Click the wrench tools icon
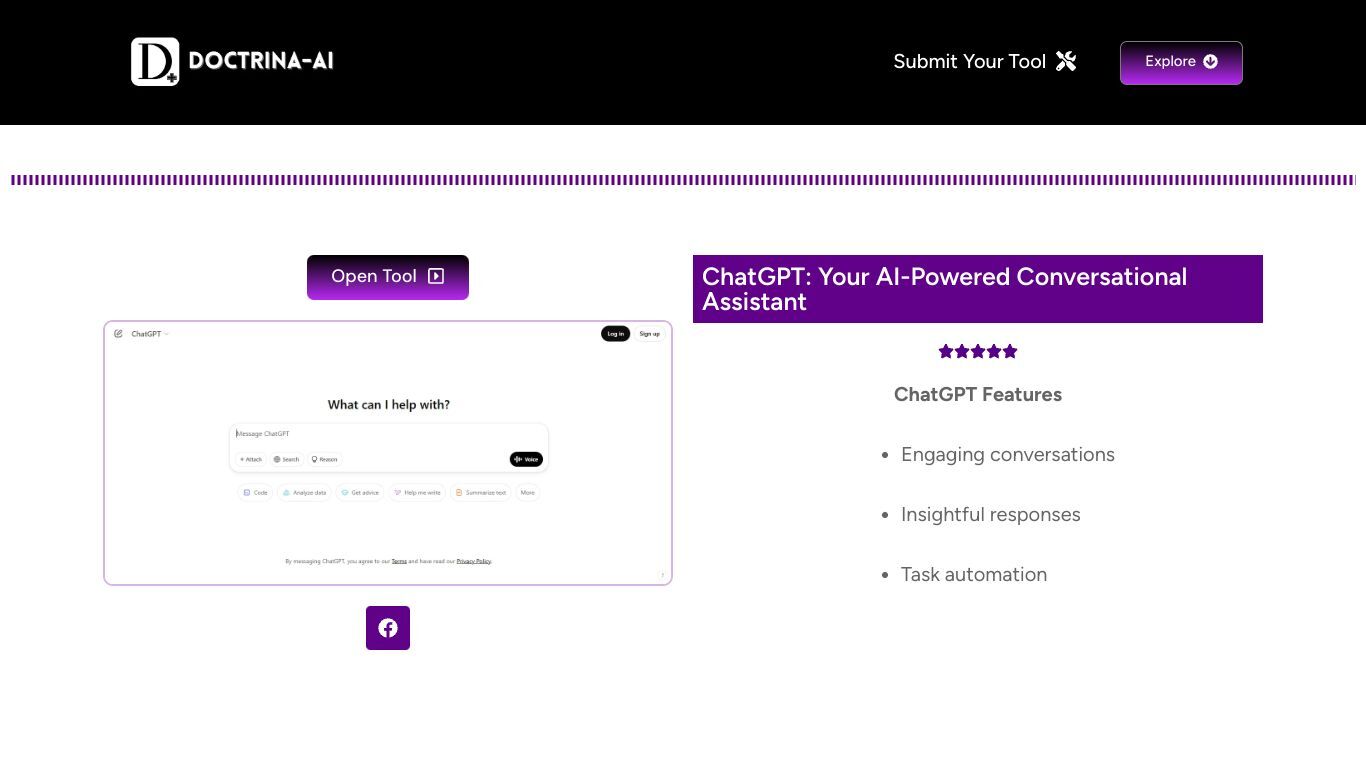 1066,61
